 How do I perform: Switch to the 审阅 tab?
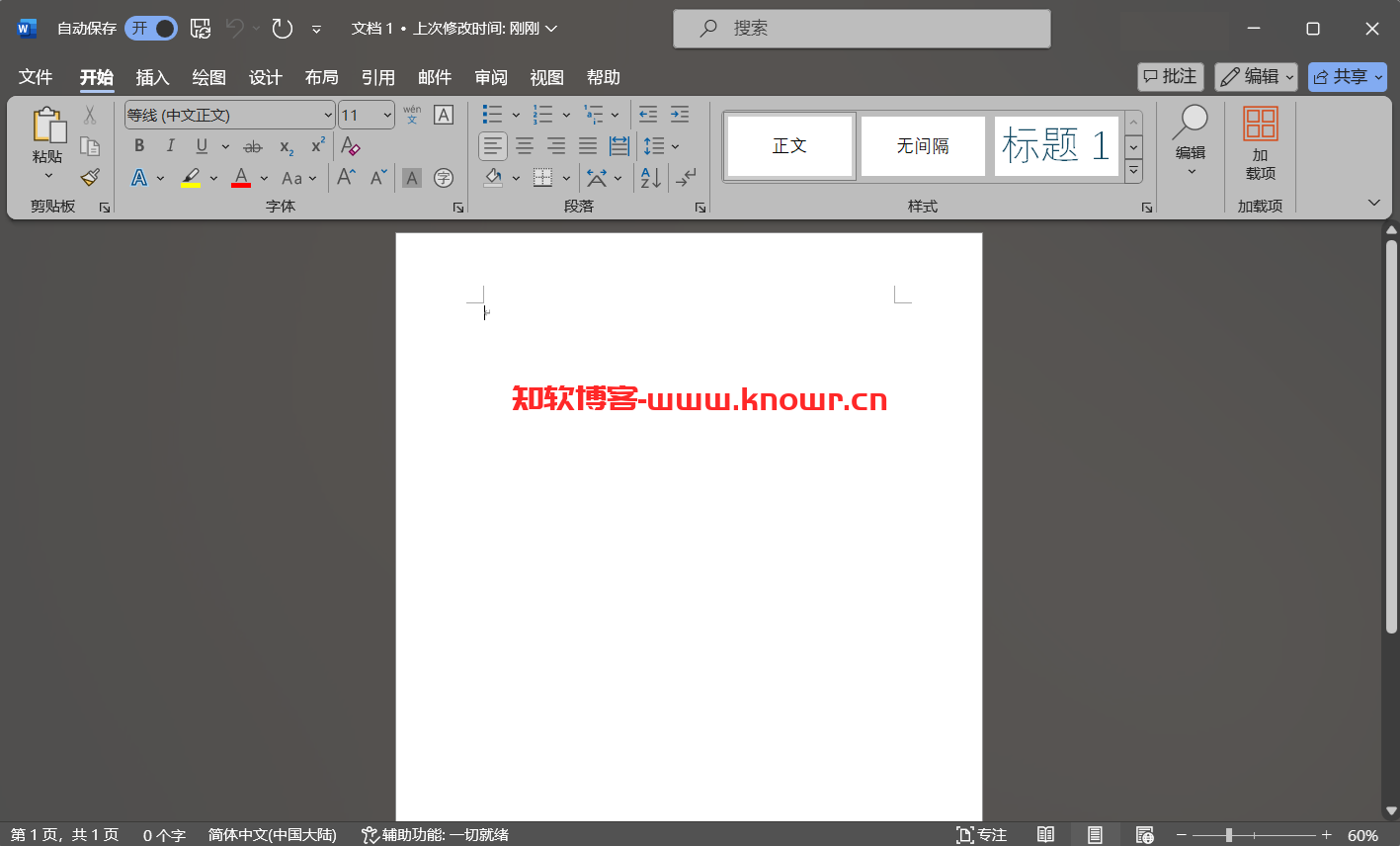coord(491,77)
